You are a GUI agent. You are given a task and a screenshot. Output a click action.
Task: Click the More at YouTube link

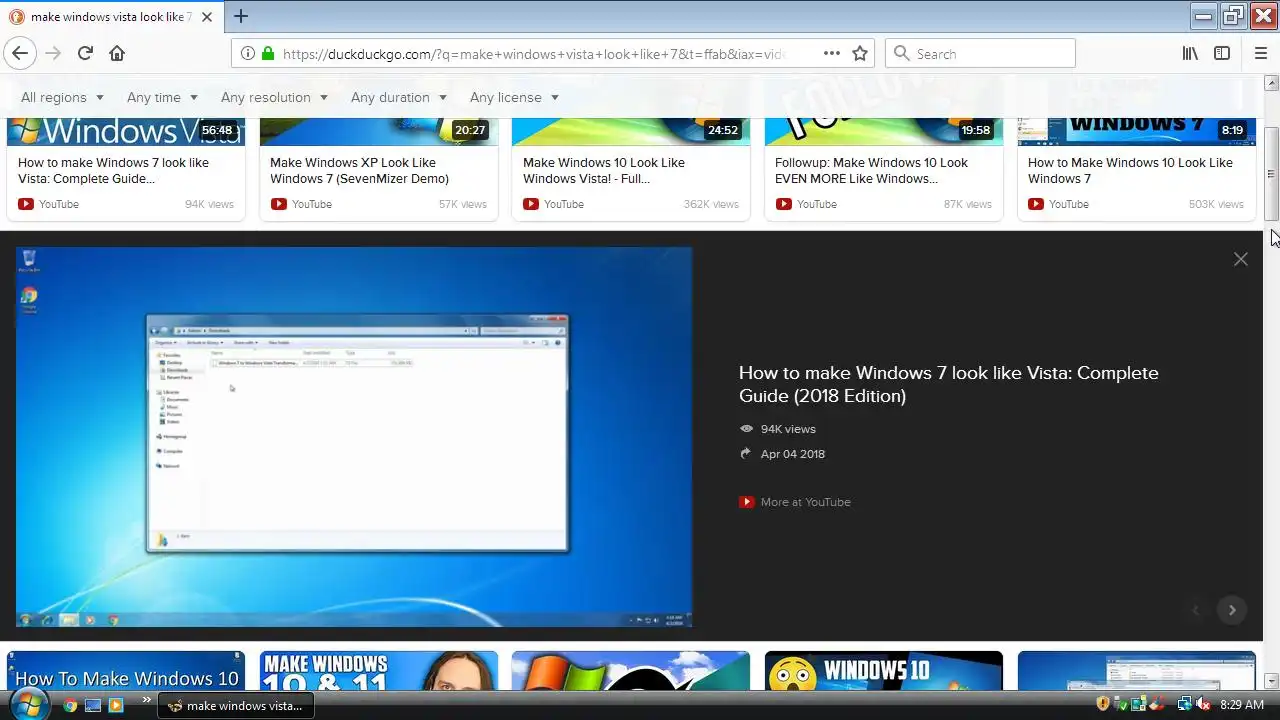[x=805, y=502]
